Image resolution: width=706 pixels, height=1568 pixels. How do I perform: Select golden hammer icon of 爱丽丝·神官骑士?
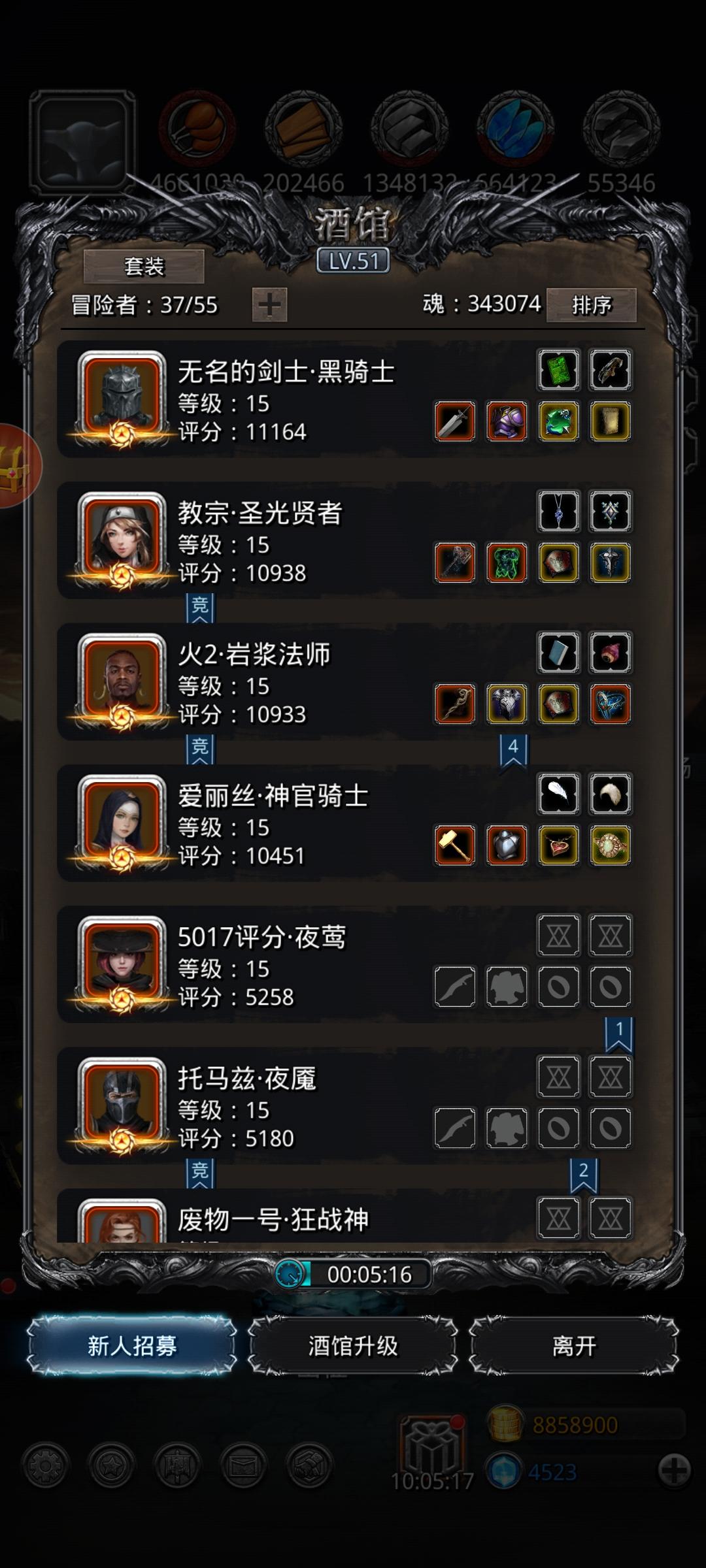455,845
